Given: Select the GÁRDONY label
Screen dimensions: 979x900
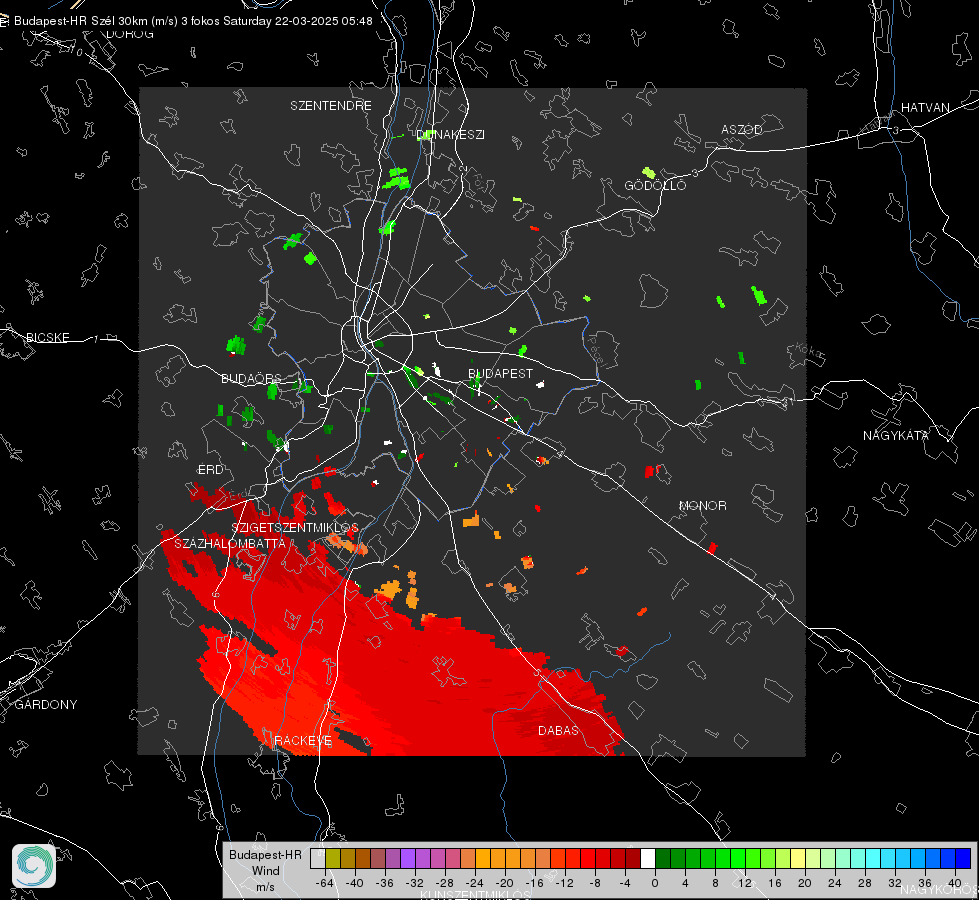Looking at the screenshot, I should tap(46, 705).
